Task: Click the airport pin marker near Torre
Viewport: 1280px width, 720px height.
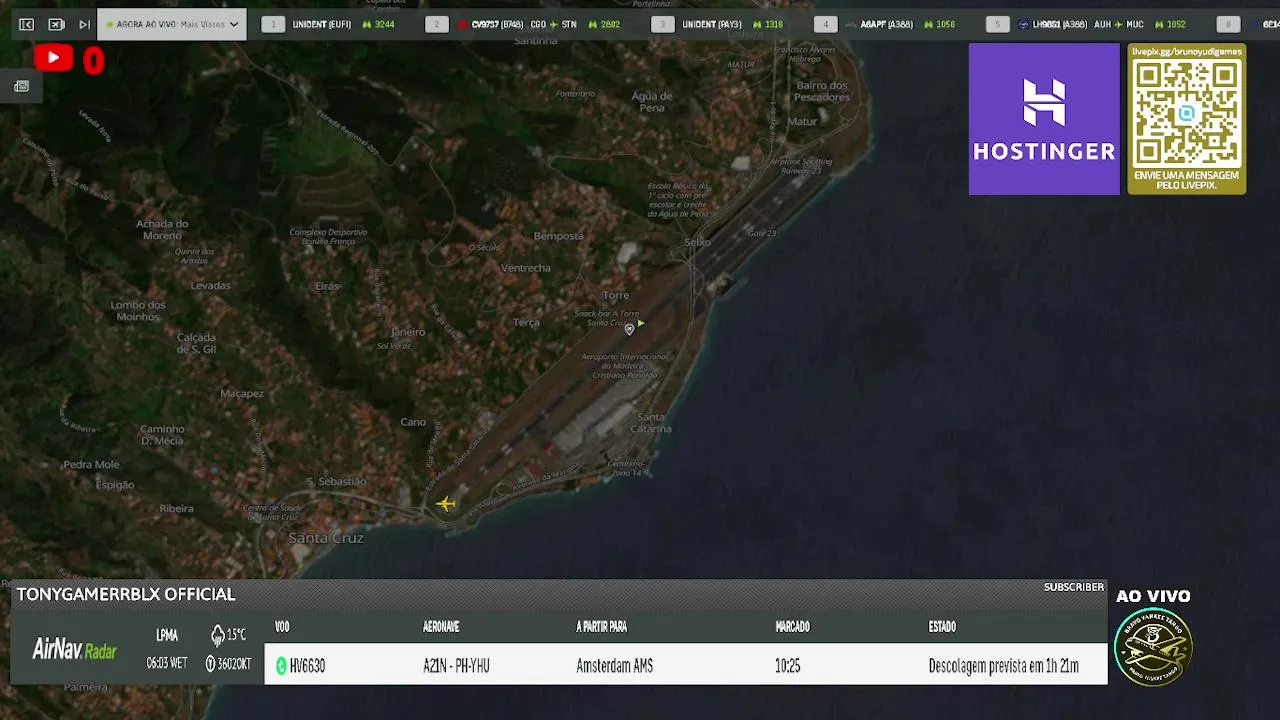Action: (629, 329)
